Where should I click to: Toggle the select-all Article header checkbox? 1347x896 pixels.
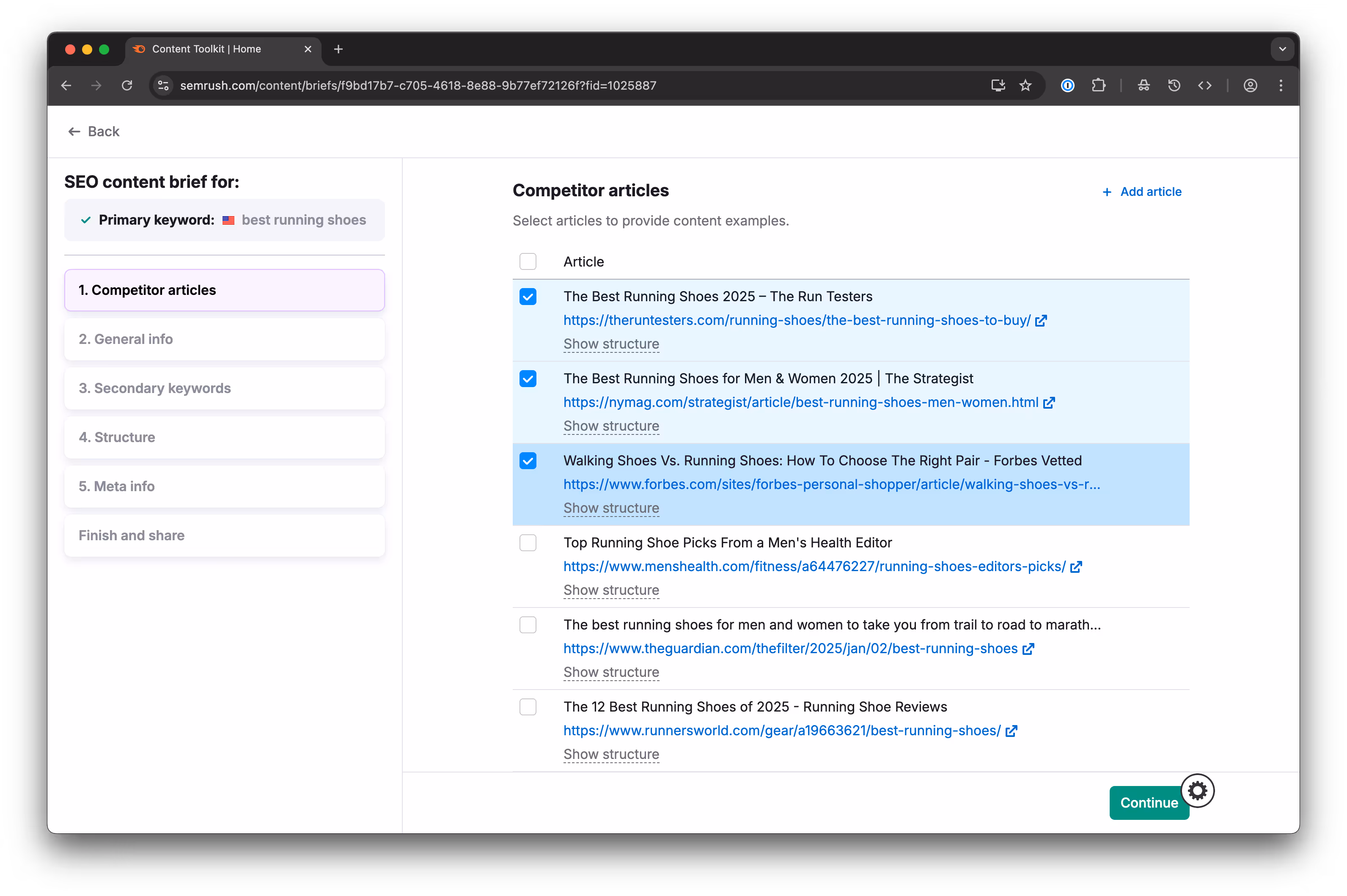(x=528, y=262)
